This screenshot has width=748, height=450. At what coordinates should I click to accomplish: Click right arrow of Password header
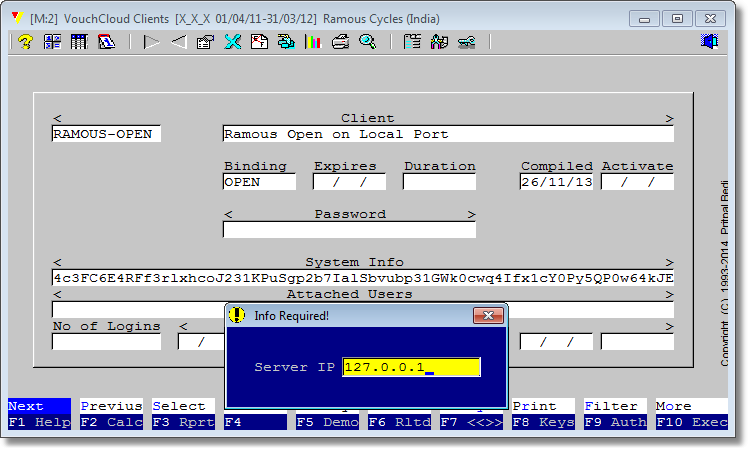coord(471,214)
